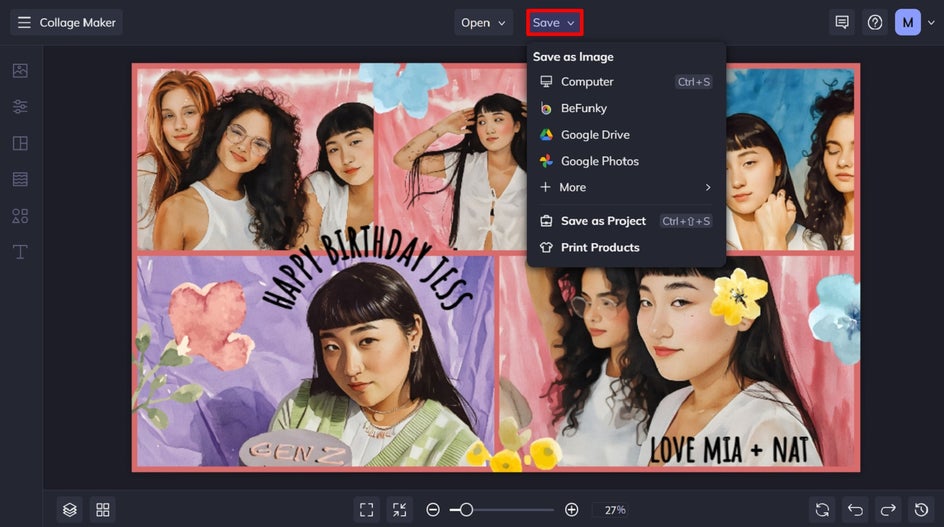Select the top-right blue background photo
Screen dimensions: 944x527
coord(790,158)
